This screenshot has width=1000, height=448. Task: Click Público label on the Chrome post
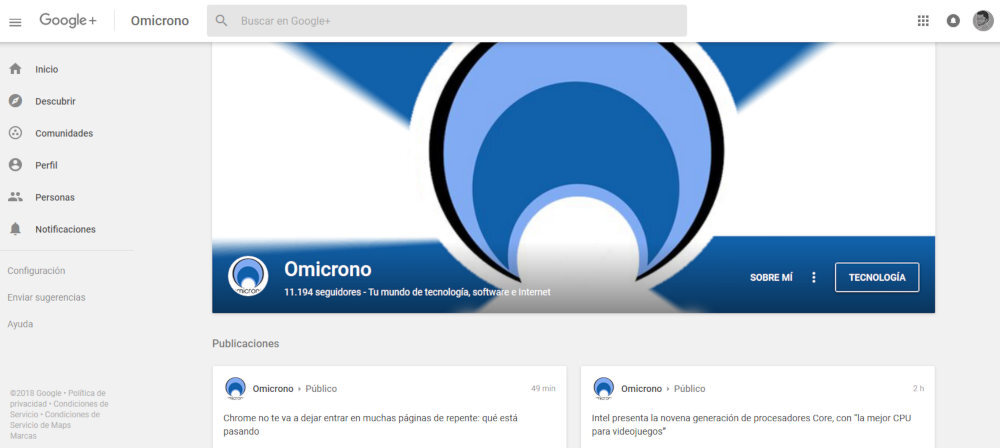(x=321, y=389)
